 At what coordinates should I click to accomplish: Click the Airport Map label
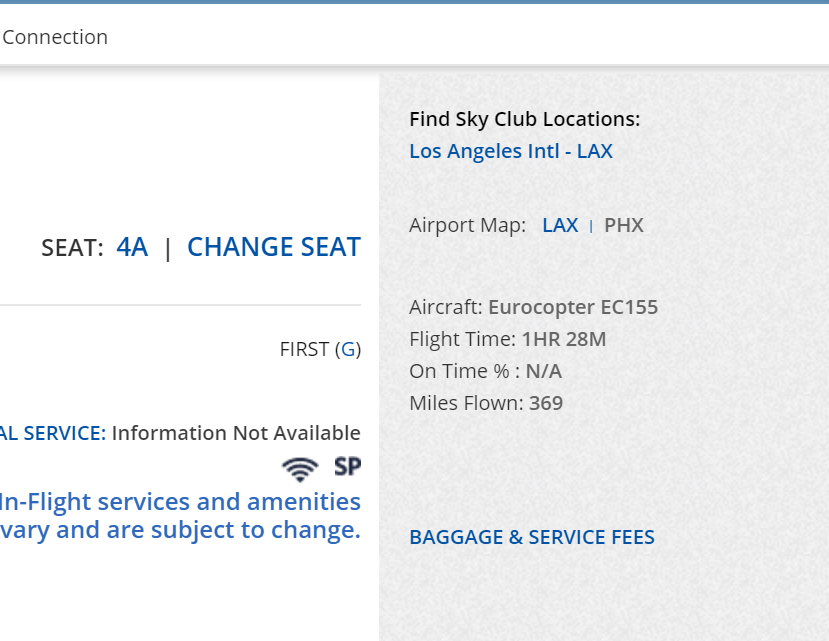point(467,225)
